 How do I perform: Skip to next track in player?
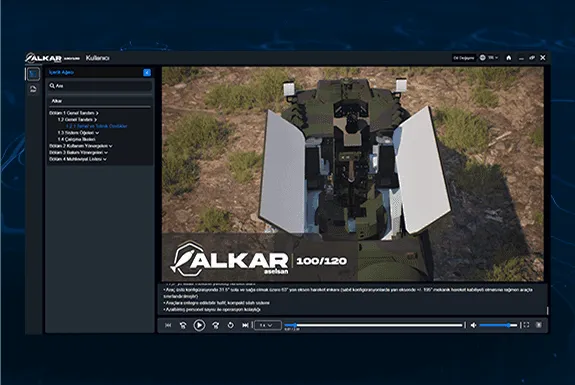click(x=245, y=325)
